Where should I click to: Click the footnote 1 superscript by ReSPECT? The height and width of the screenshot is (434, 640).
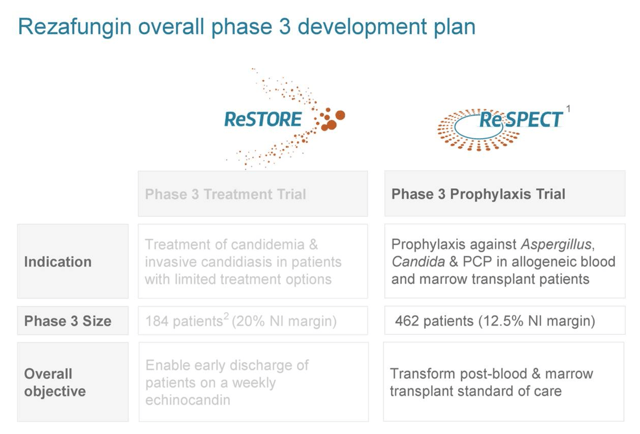coord(568,109)
